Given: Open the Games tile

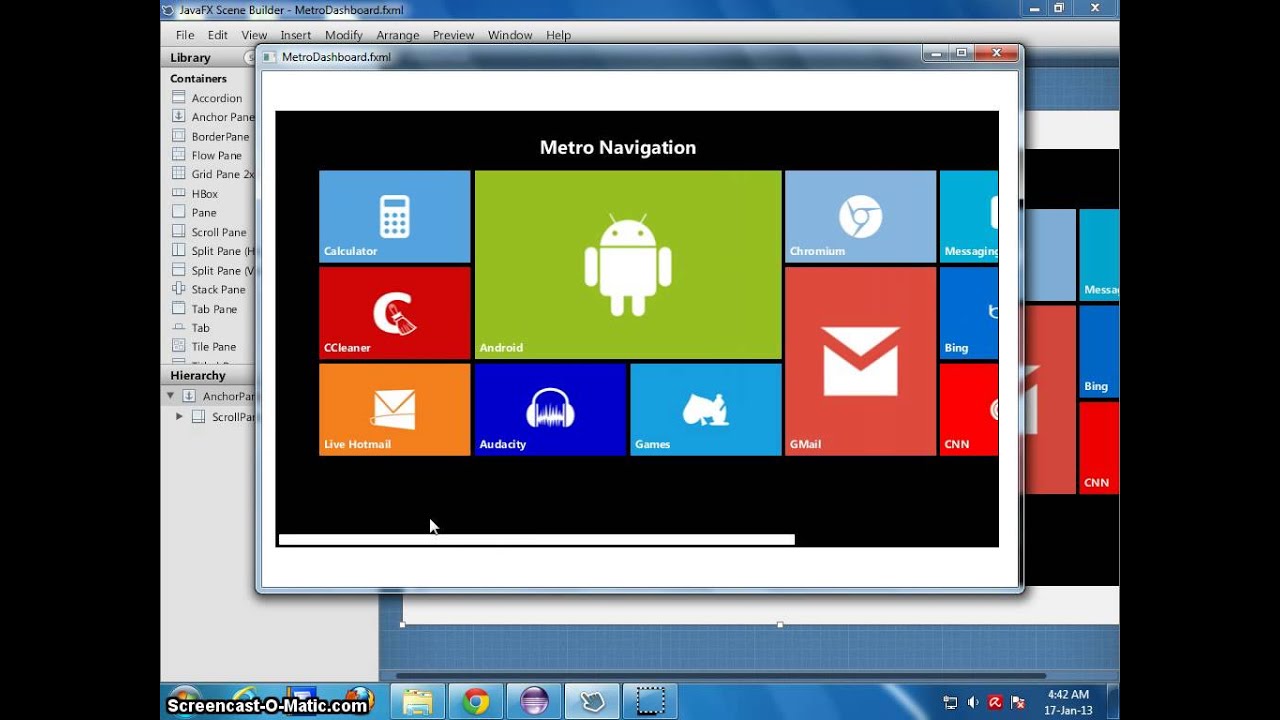Looking at the screenshot, I should tap(706, 409).
